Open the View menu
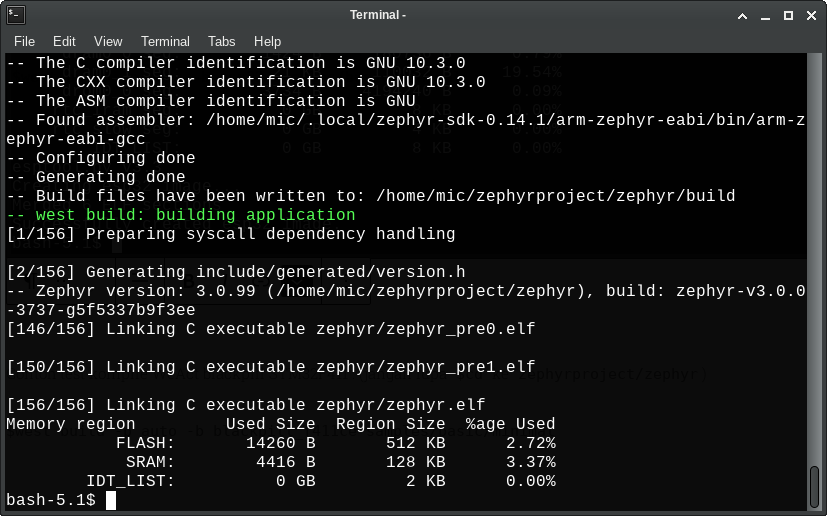This screenshot has width=827, height=516. pos(108,41)
